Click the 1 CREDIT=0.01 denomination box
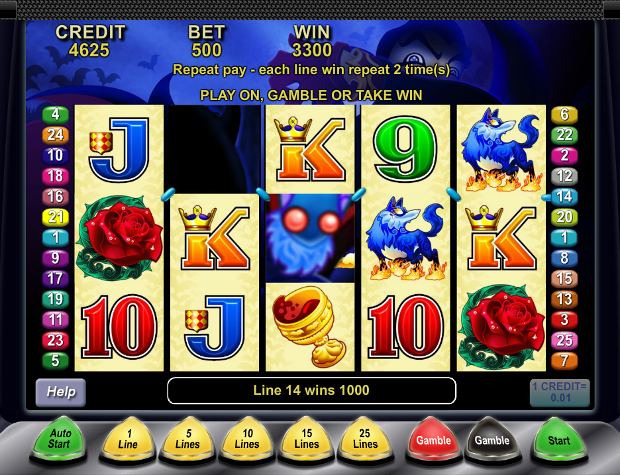This screenshot has height=475, width=620. click(560, 392)
